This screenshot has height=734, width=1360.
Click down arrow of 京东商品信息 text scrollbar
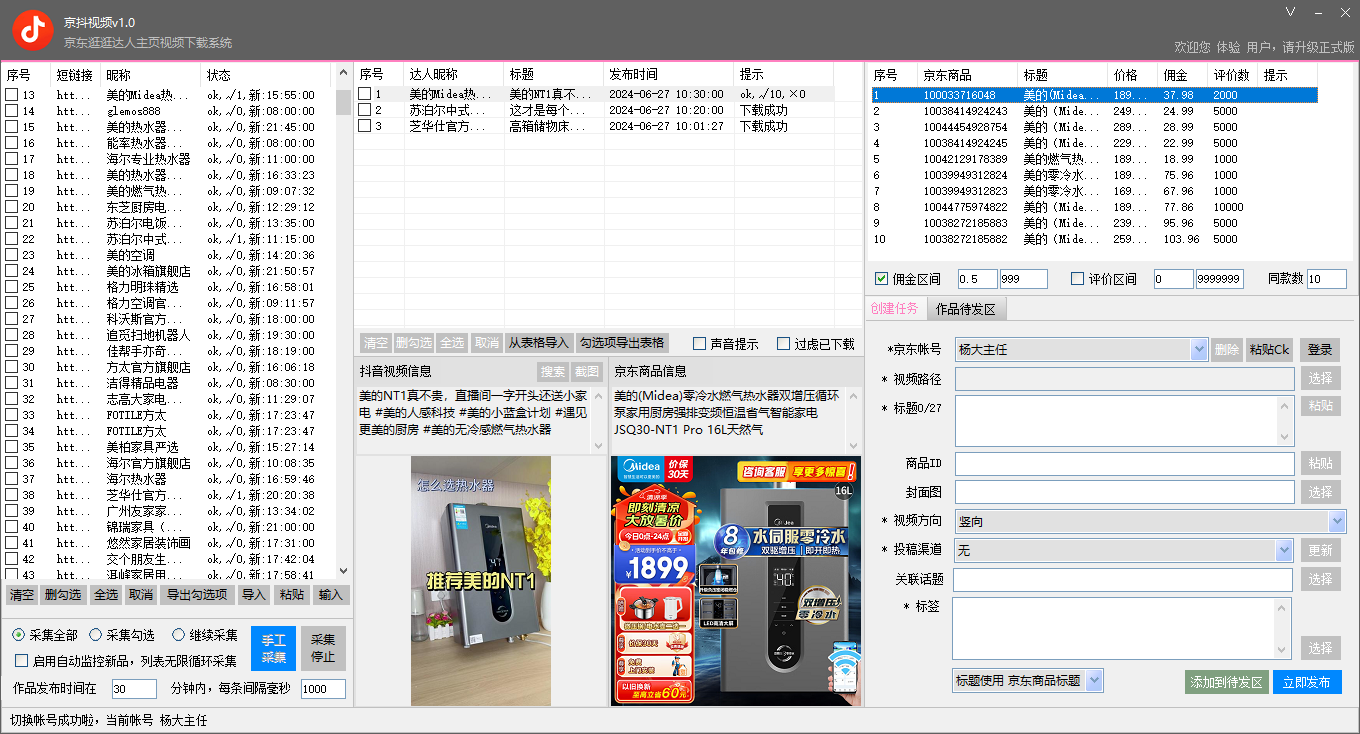point(853,446)
